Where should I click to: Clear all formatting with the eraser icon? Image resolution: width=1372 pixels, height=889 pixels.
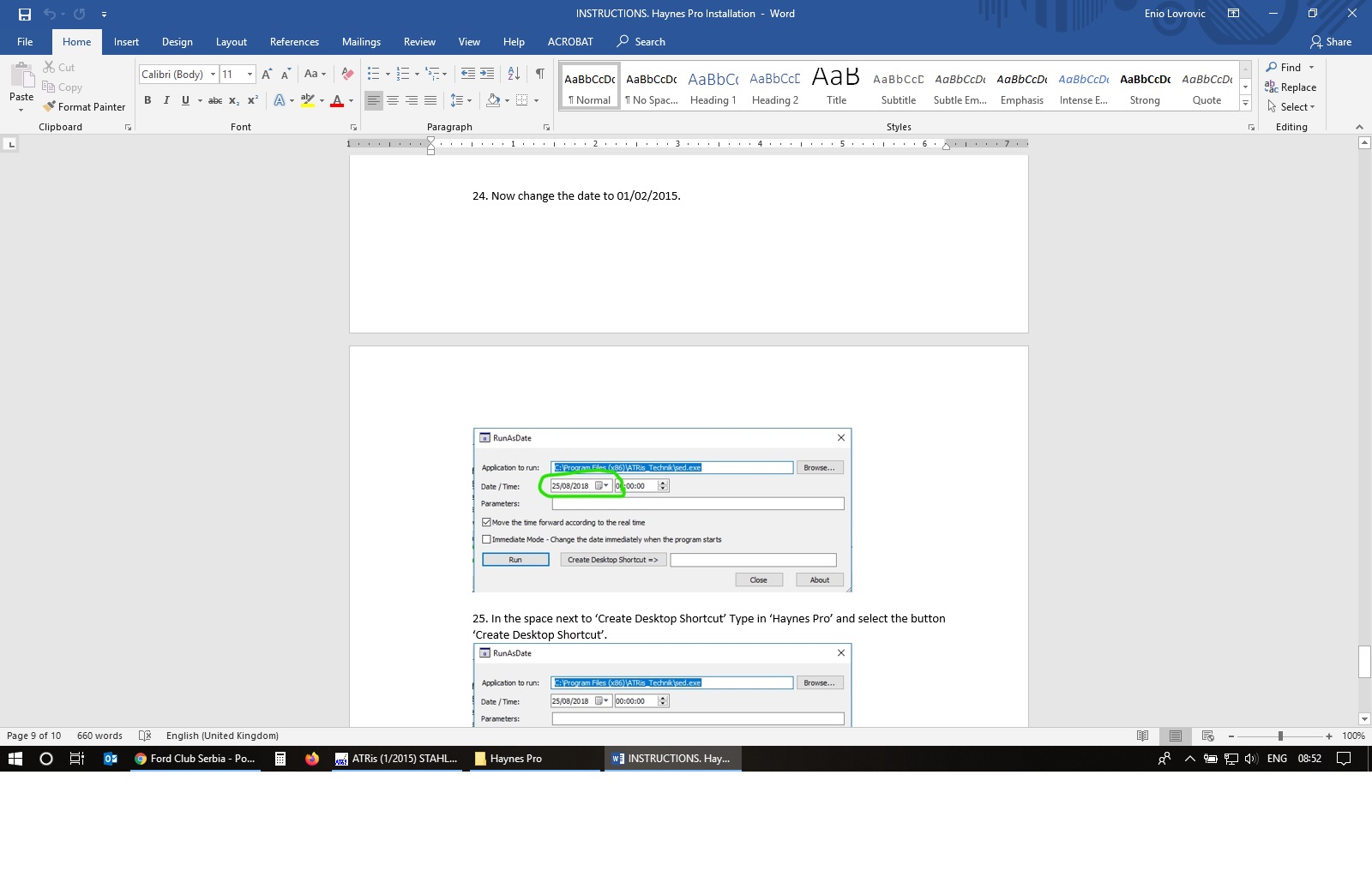(347, 75)
